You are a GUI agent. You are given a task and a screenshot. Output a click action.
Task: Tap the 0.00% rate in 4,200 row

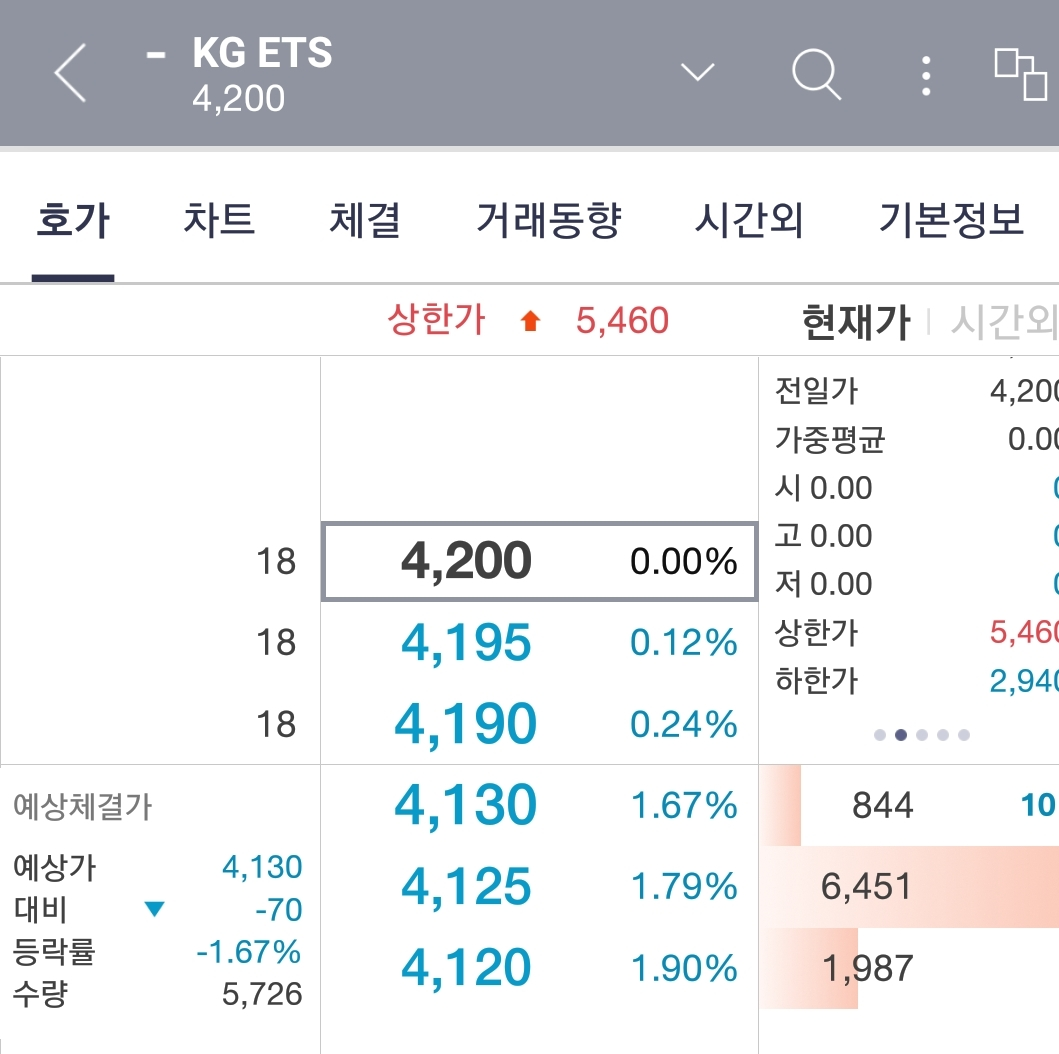[683, 561]
